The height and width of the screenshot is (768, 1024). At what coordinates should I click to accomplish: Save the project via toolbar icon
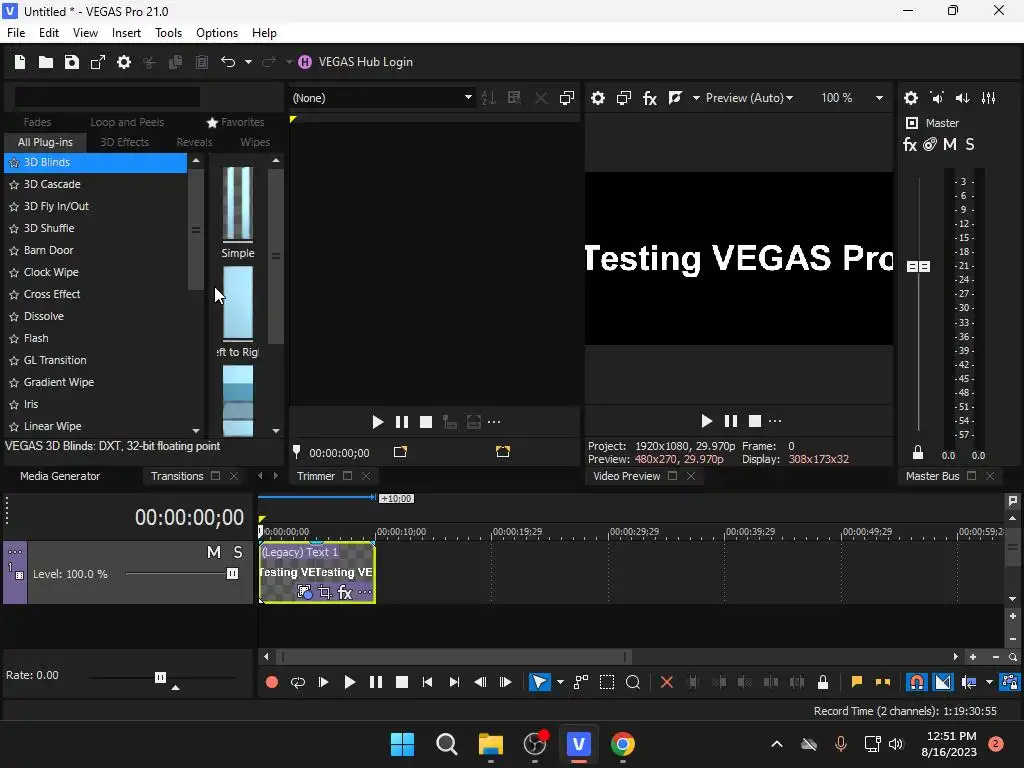(x=72, y=62)
